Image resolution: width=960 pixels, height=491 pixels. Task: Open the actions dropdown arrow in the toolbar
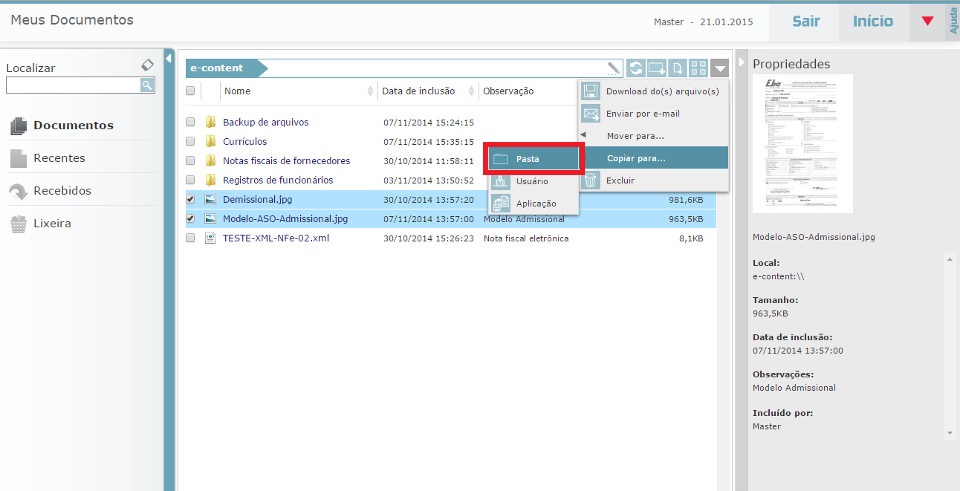point(721,68)
